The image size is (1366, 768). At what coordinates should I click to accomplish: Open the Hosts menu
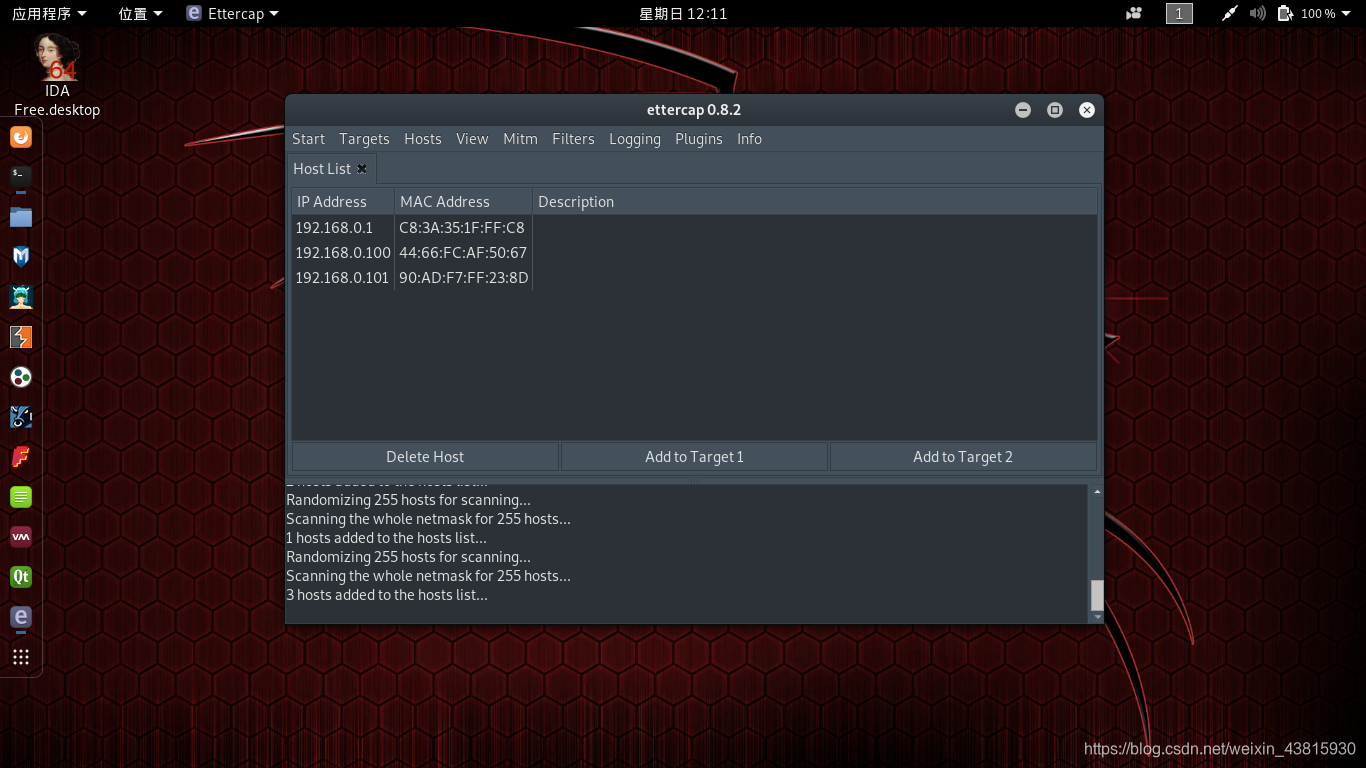coord(423,139)
